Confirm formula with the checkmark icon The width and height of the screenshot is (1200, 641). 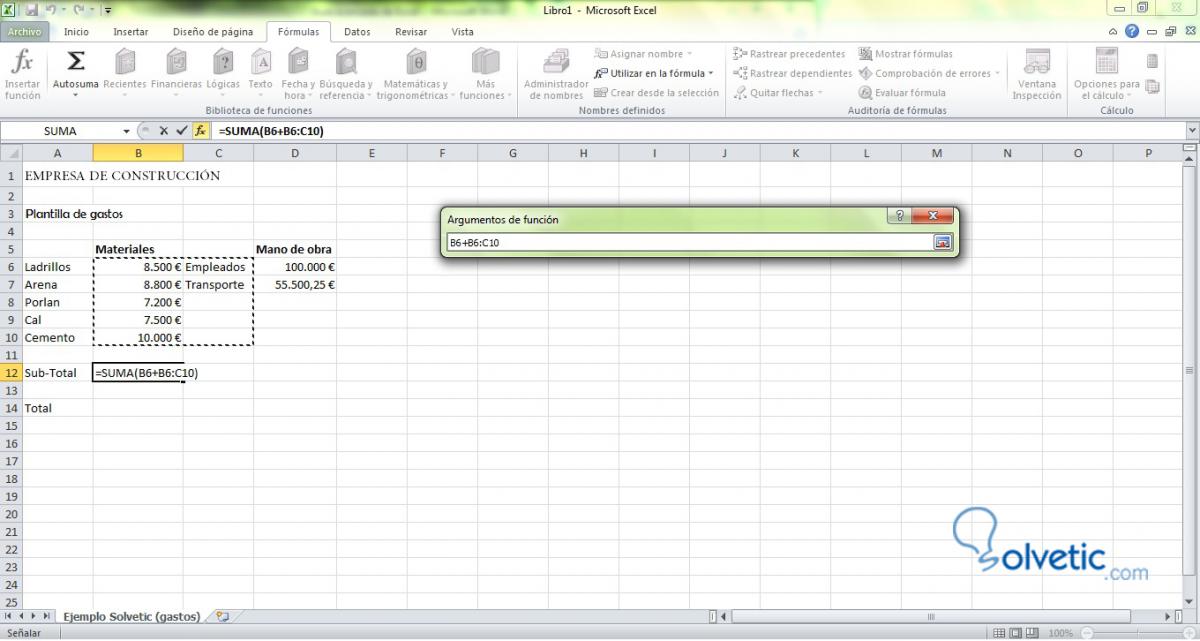[181, 131]
